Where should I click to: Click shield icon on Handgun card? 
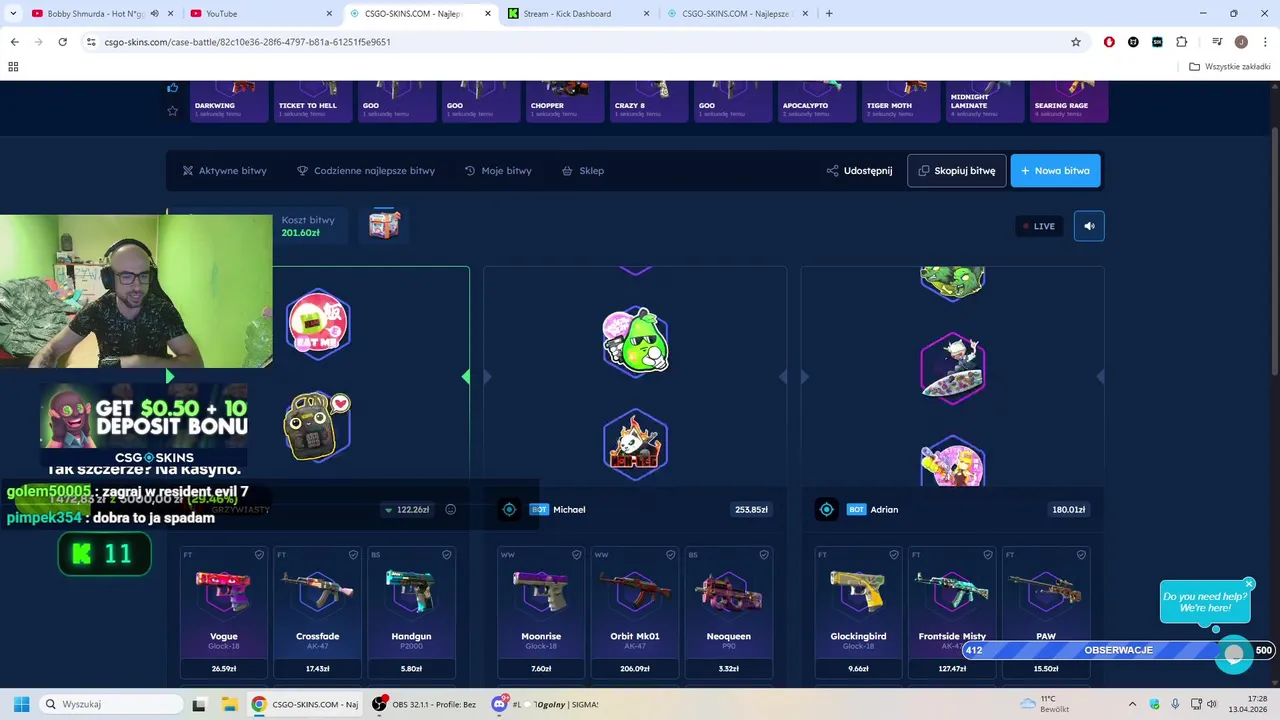[x=446, y=555]
